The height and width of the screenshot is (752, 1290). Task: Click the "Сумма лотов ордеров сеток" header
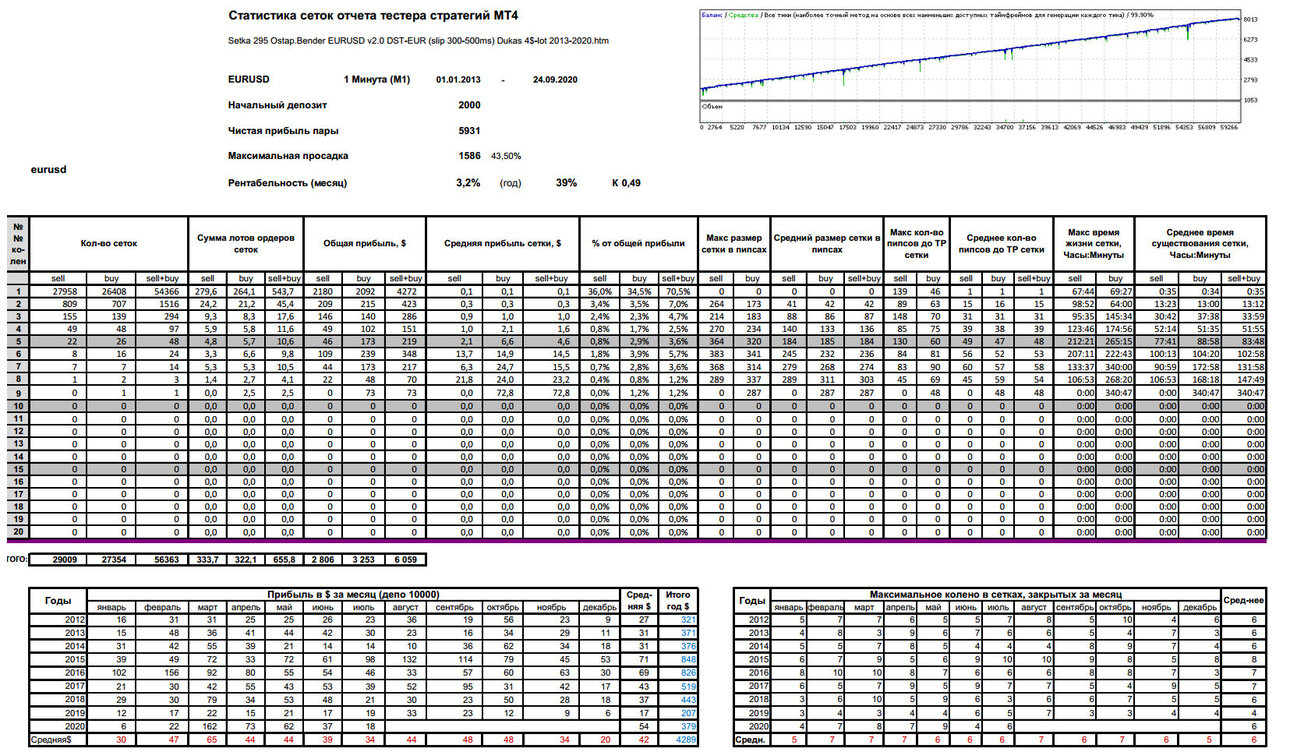[x=246, y=243]
